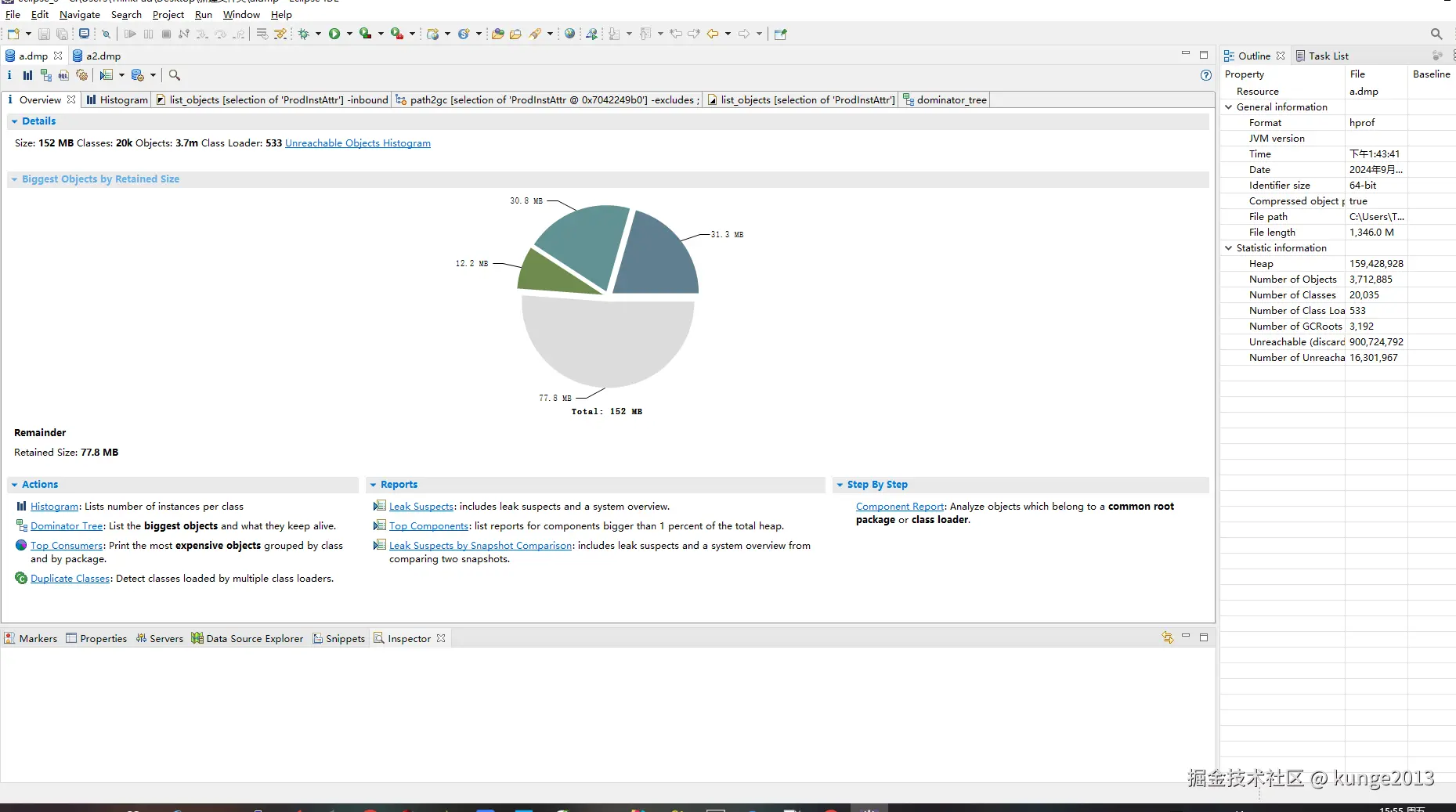Click the External Tools run icon

tap(397, 34)
